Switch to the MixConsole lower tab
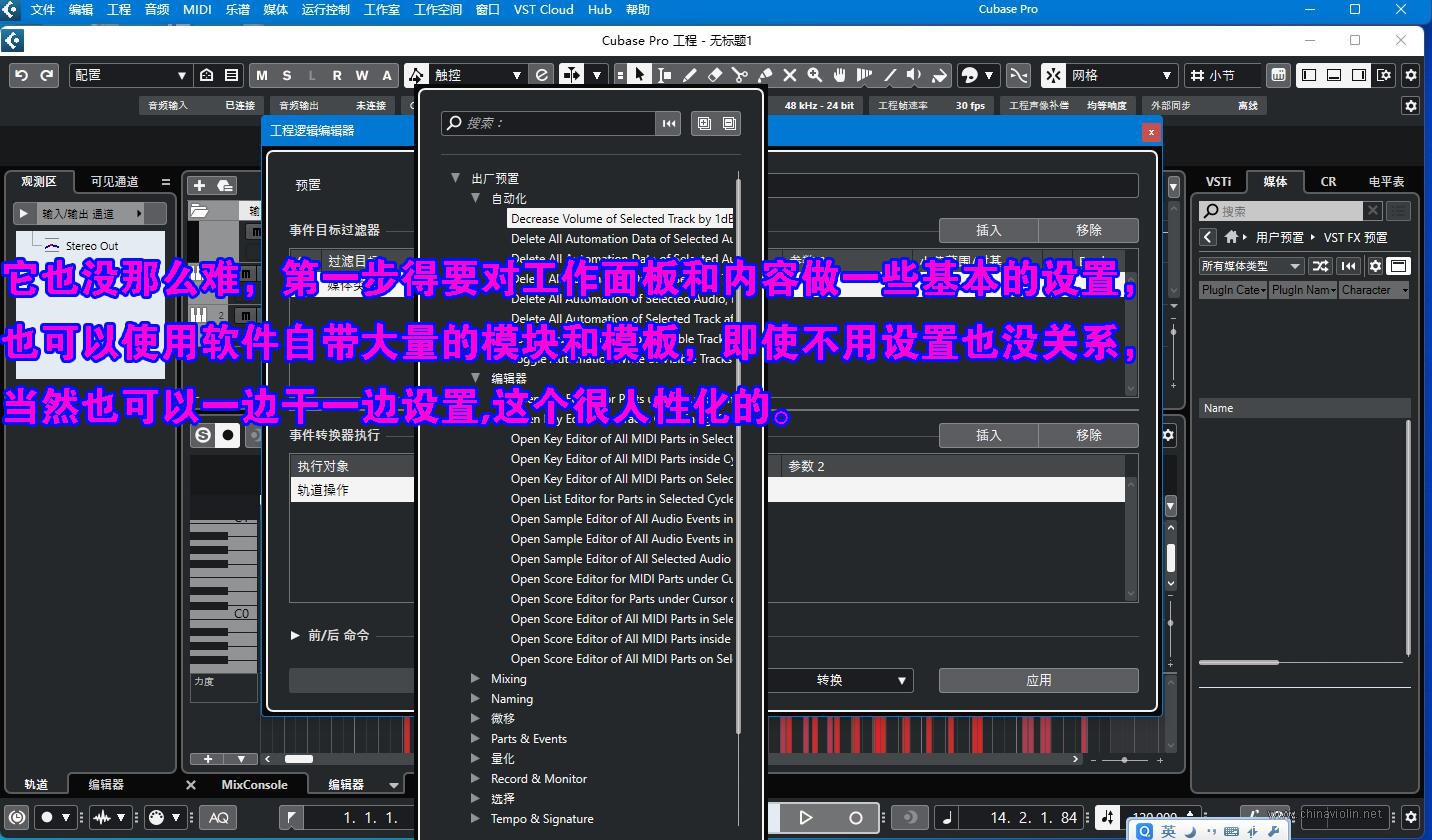 point(254,785)
